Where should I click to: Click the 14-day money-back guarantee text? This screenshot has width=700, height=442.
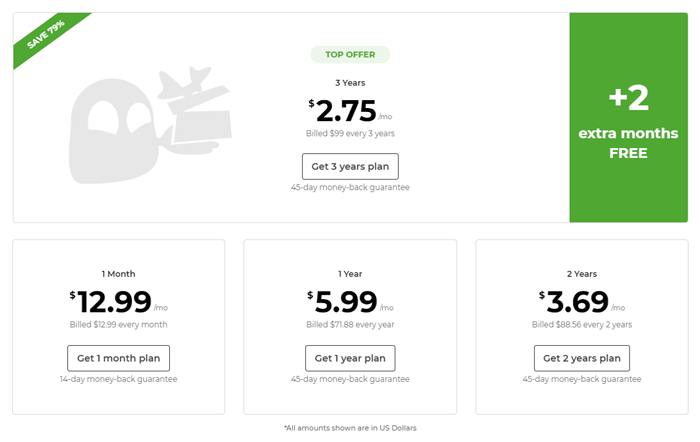pos(118,379)
